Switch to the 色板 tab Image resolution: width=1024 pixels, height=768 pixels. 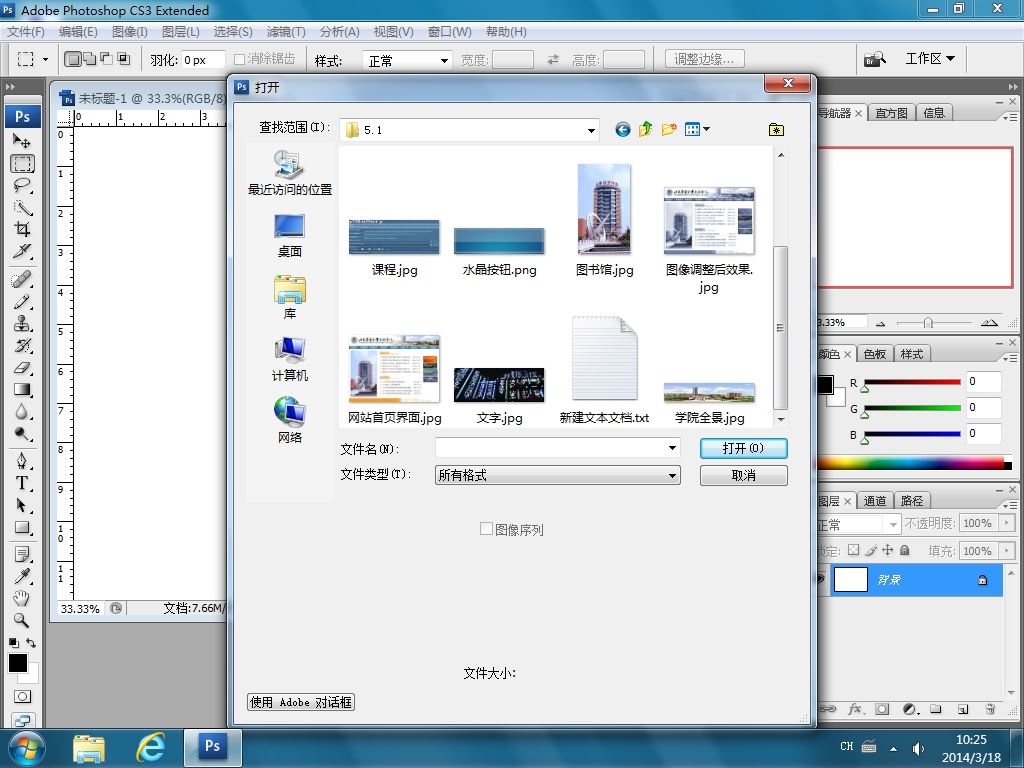tap(874, 354)
